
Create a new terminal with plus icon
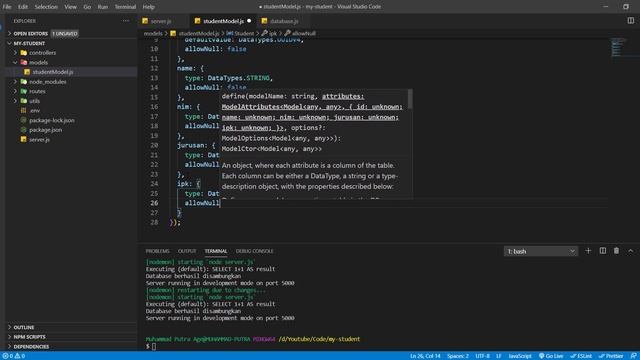588,251
